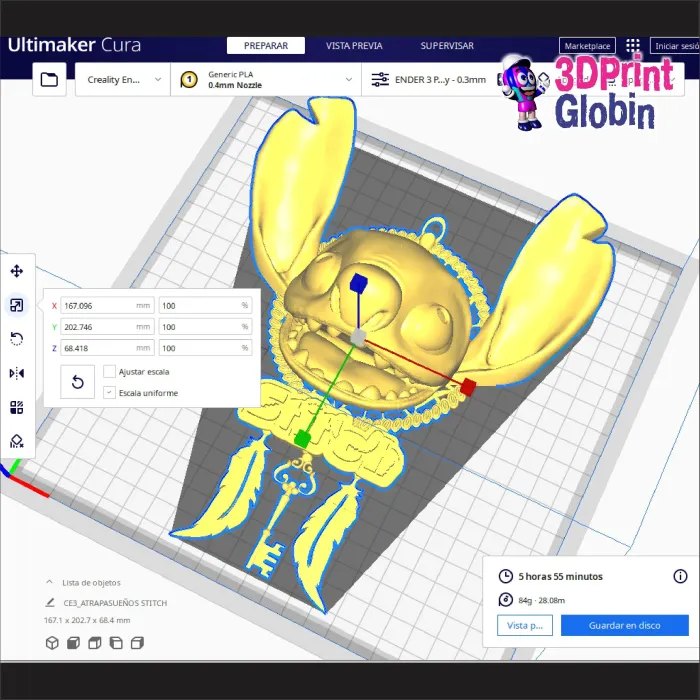Enable the Ajustar escala checkbox
This screenshot has width=700, height=700.
(109, 371)
